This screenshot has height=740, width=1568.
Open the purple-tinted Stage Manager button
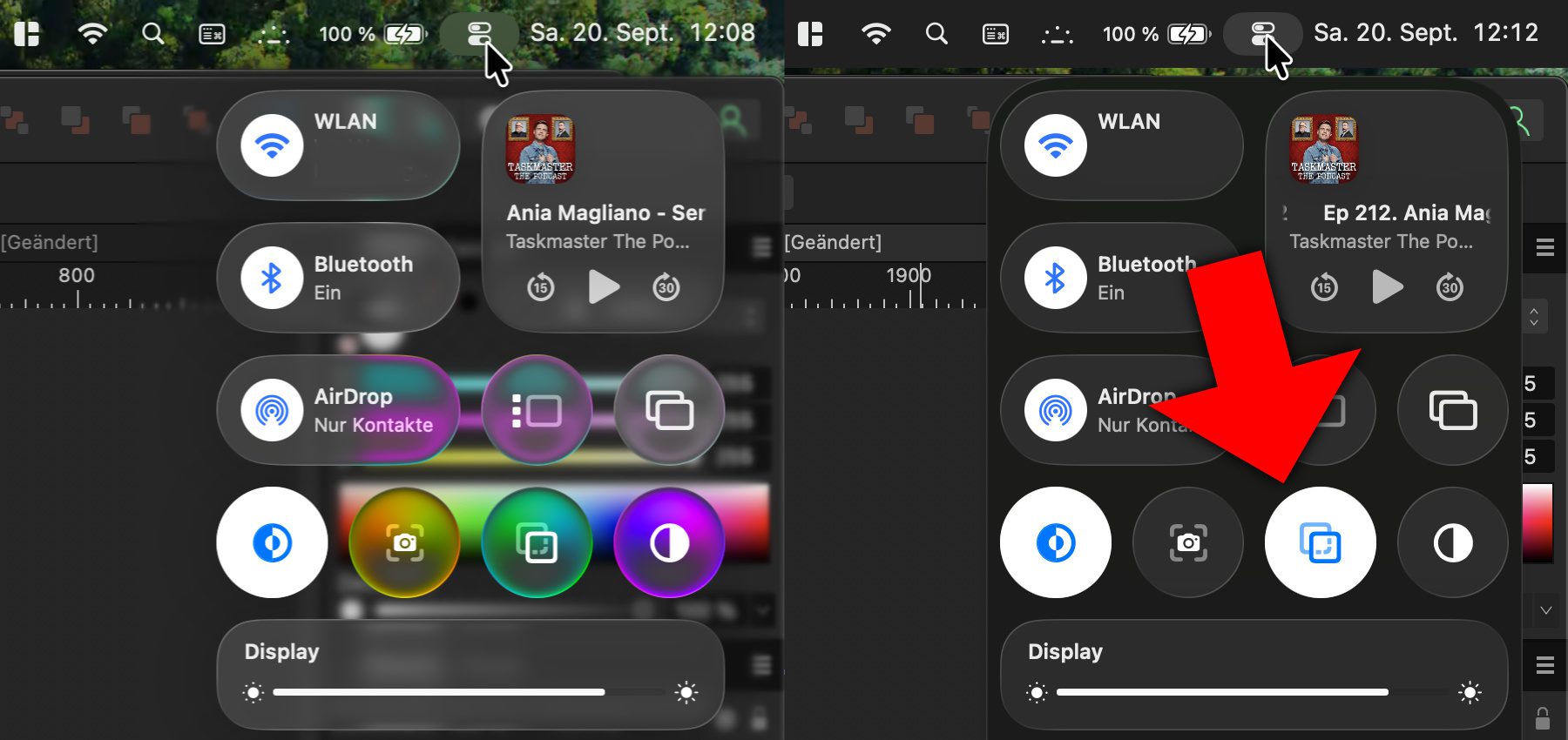pyautogui.click(x=537, y=410)
